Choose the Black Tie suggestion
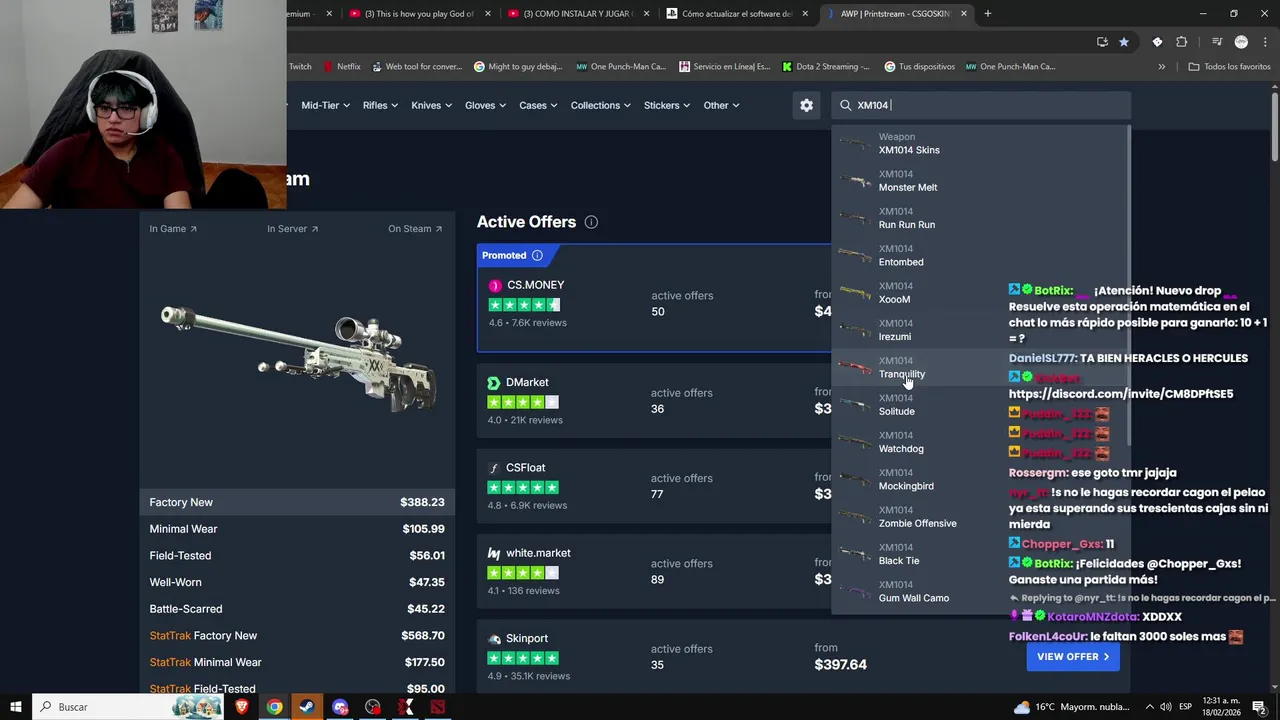This screenshot has height=720, width=1280. (x=979, y=554)
